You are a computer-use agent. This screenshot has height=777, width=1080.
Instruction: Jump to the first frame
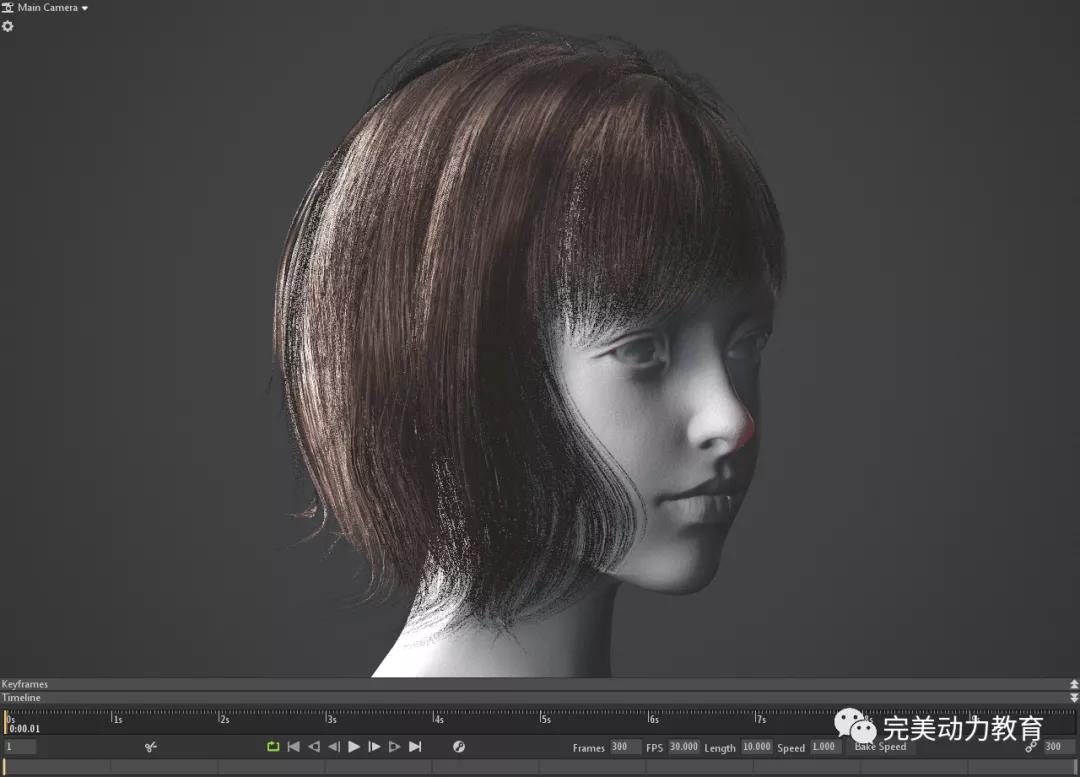click(293, 747)
